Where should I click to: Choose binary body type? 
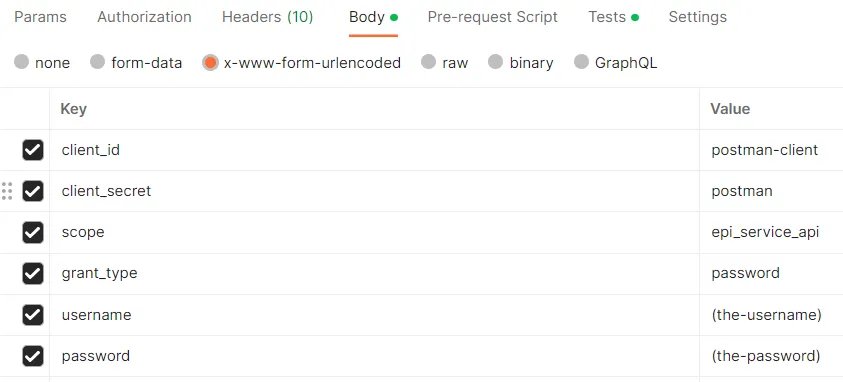496,62
